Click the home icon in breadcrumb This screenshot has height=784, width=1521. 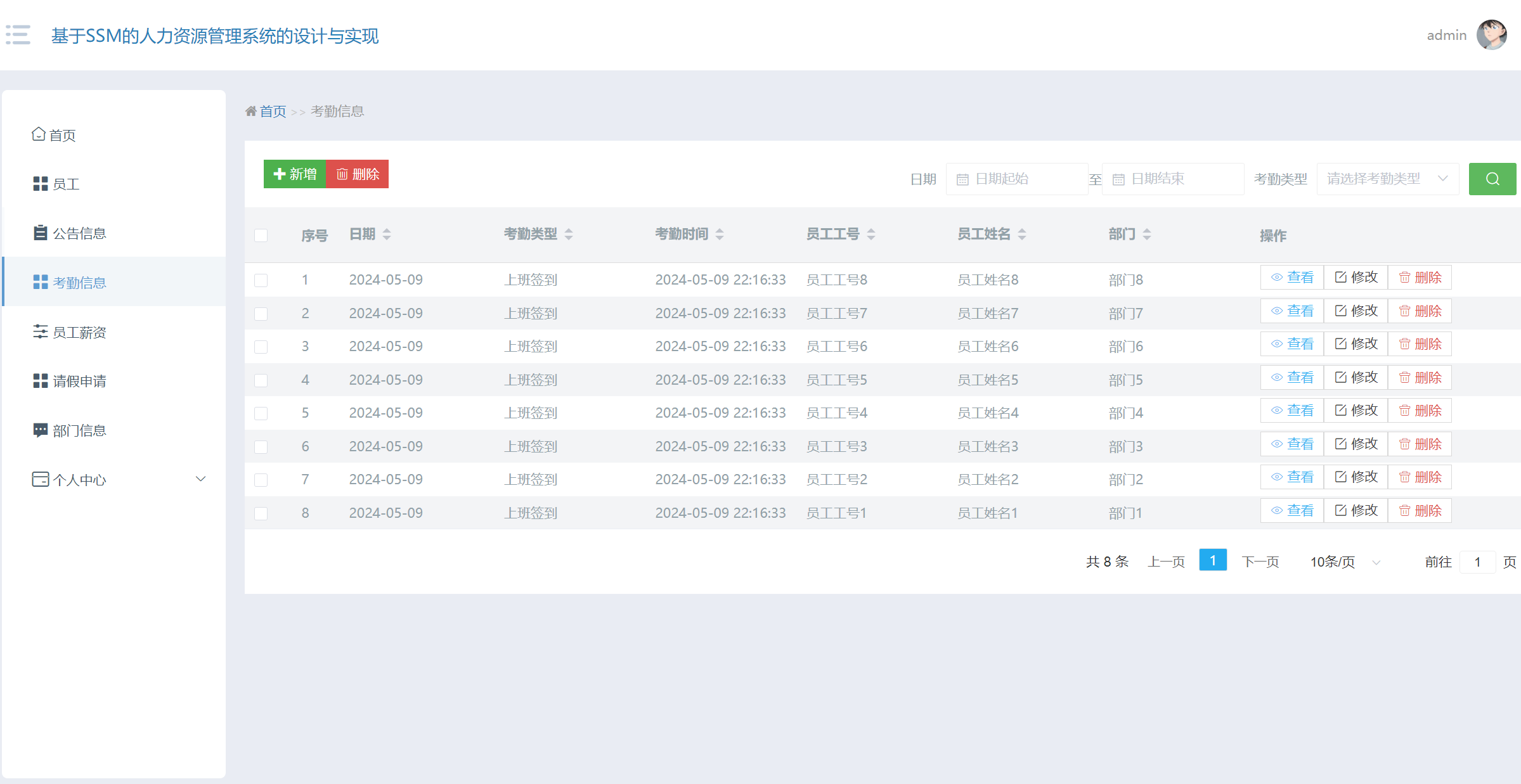251,112
